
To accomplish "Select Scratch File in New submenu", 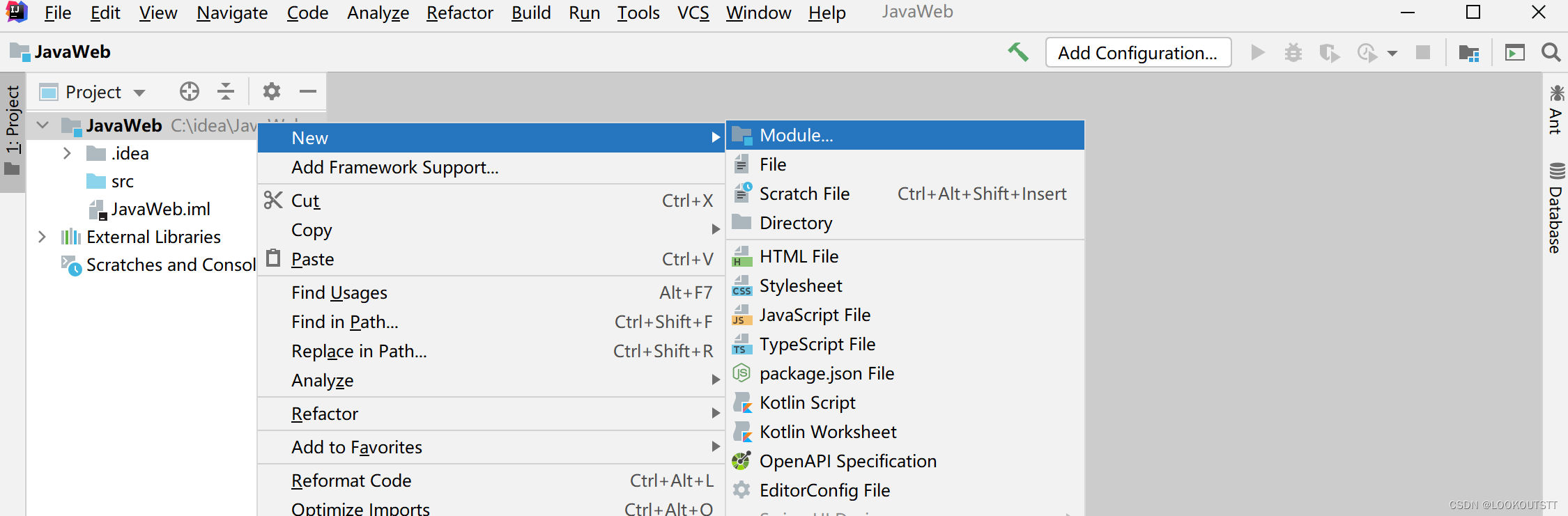I will 905,194.
